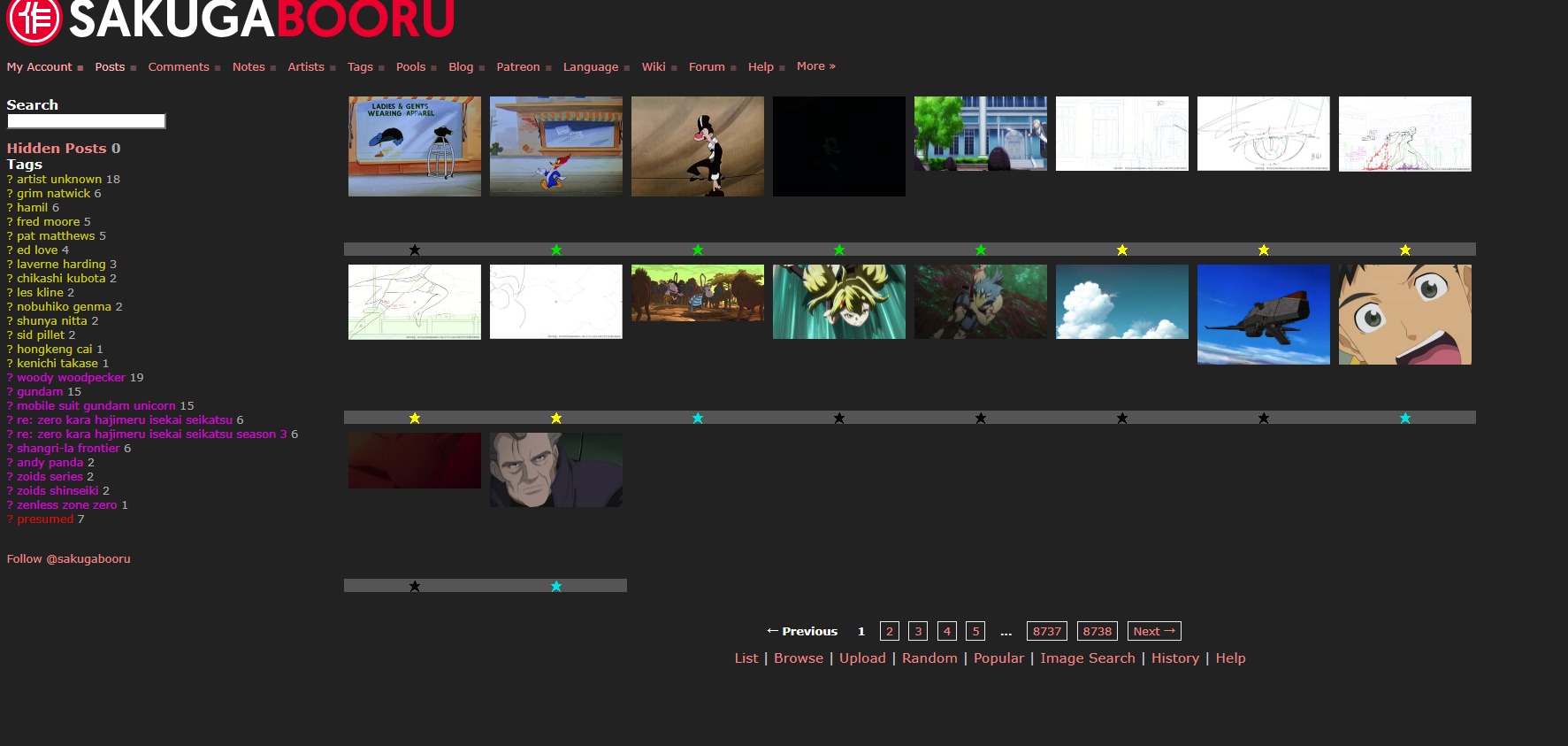Click green star under the all-black thumbnail

(x=839, y=250)
